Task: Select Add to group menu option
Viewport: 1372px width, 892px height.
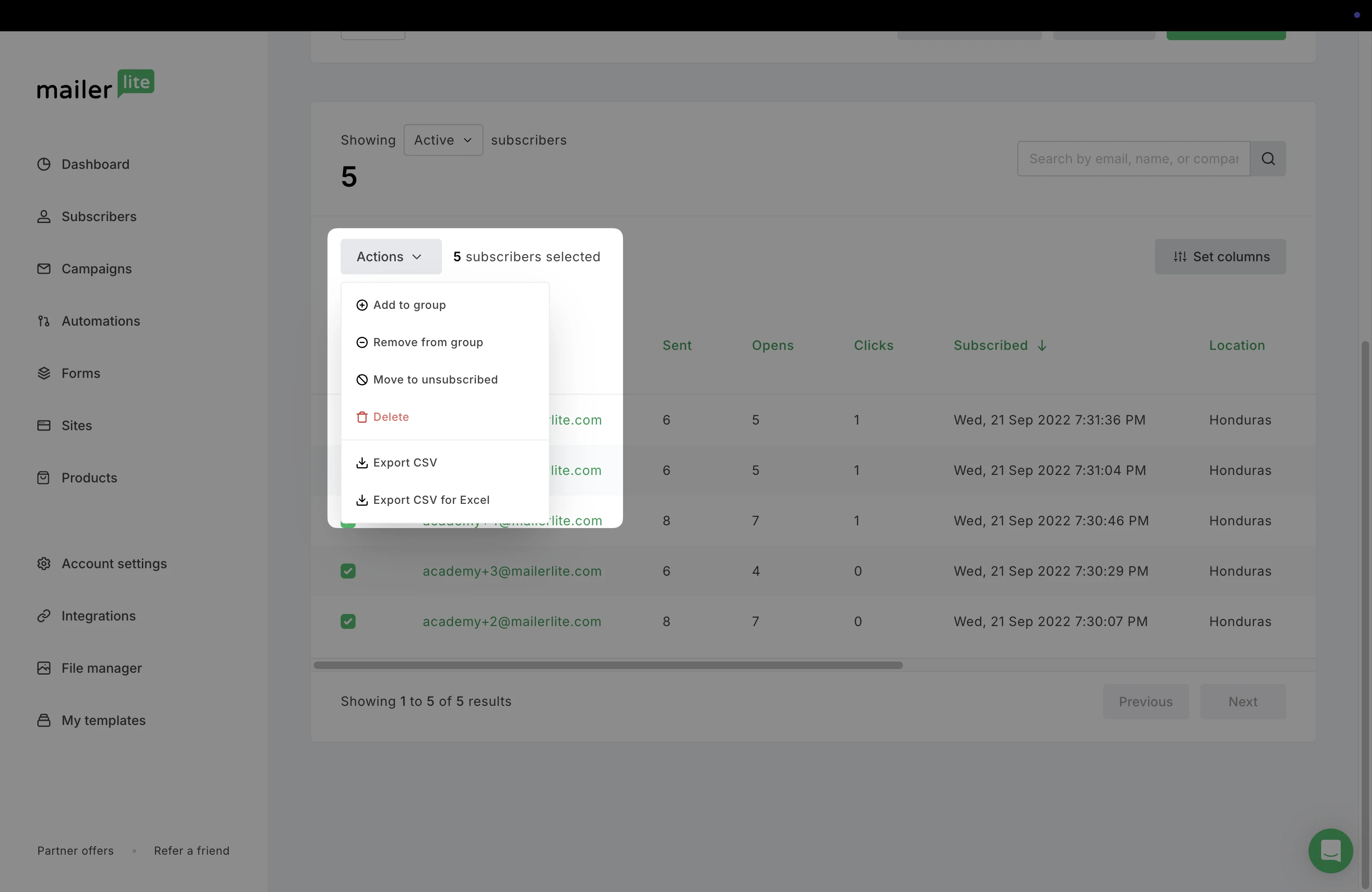Action: pyautogui.click(x=409, y=305)
